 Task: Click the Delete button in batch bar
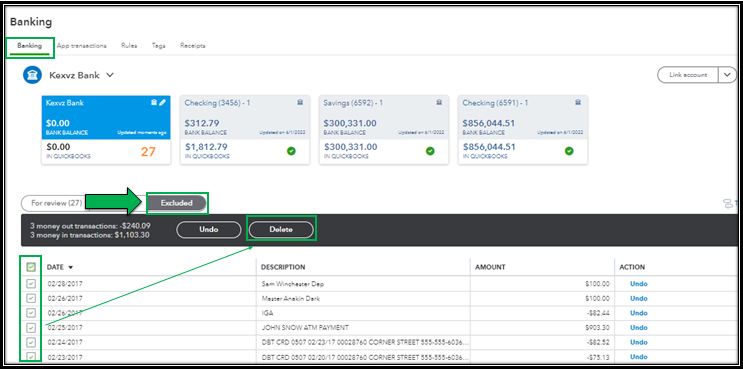point(281,230)
